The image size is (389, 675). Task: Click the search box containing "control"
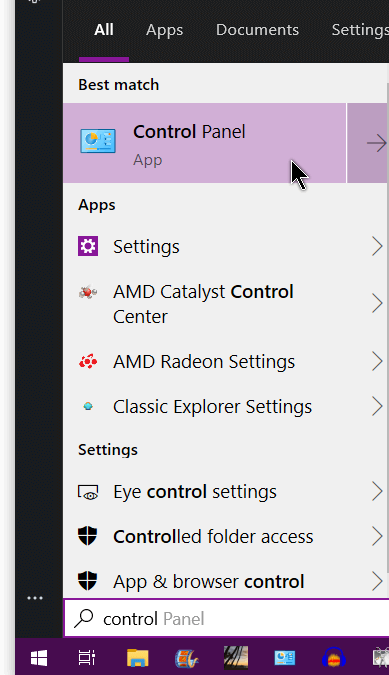pyautogui.click(x=227, y=619)
